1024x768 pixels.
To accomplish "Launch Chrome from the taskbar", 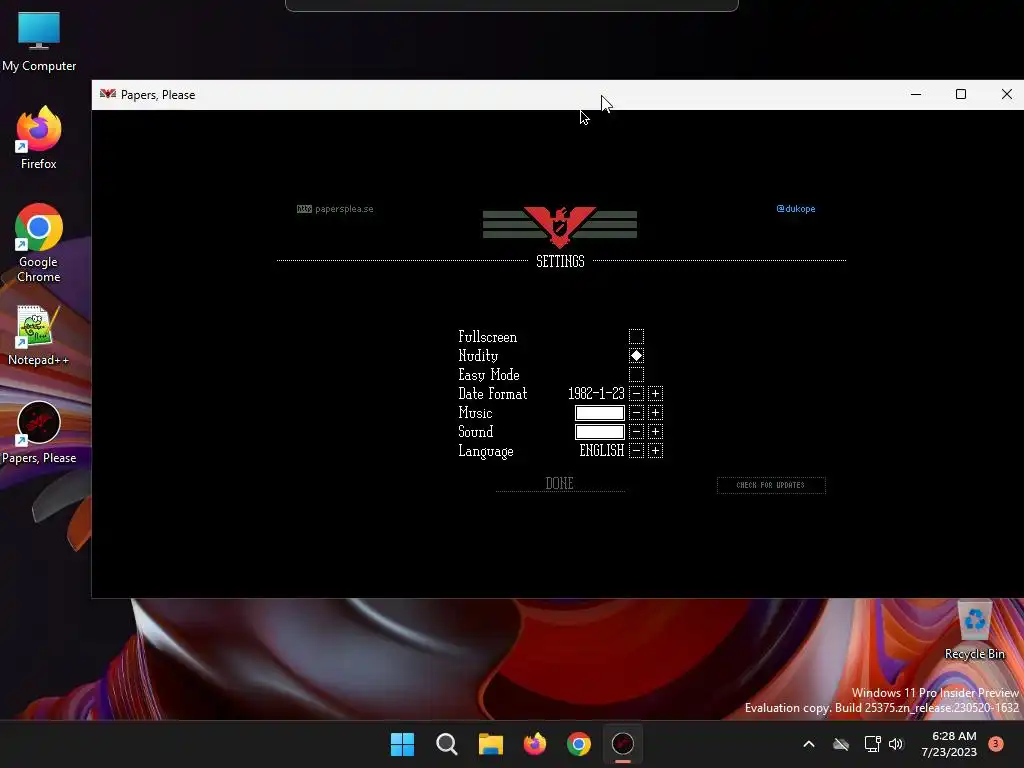I will coord(579,744).
